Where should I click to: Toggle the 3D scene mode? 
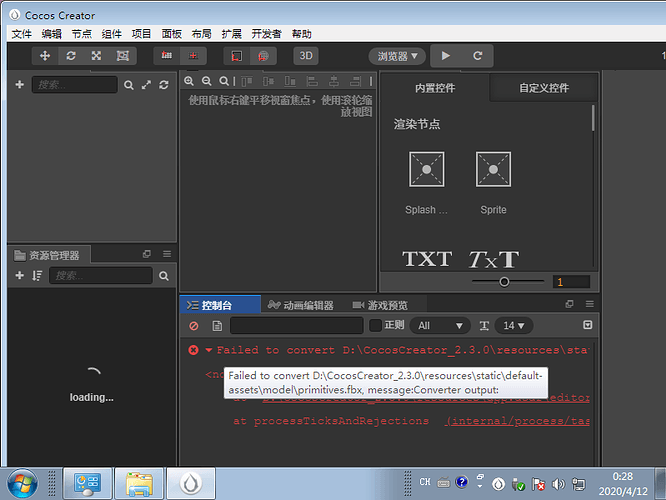[306, 56]
